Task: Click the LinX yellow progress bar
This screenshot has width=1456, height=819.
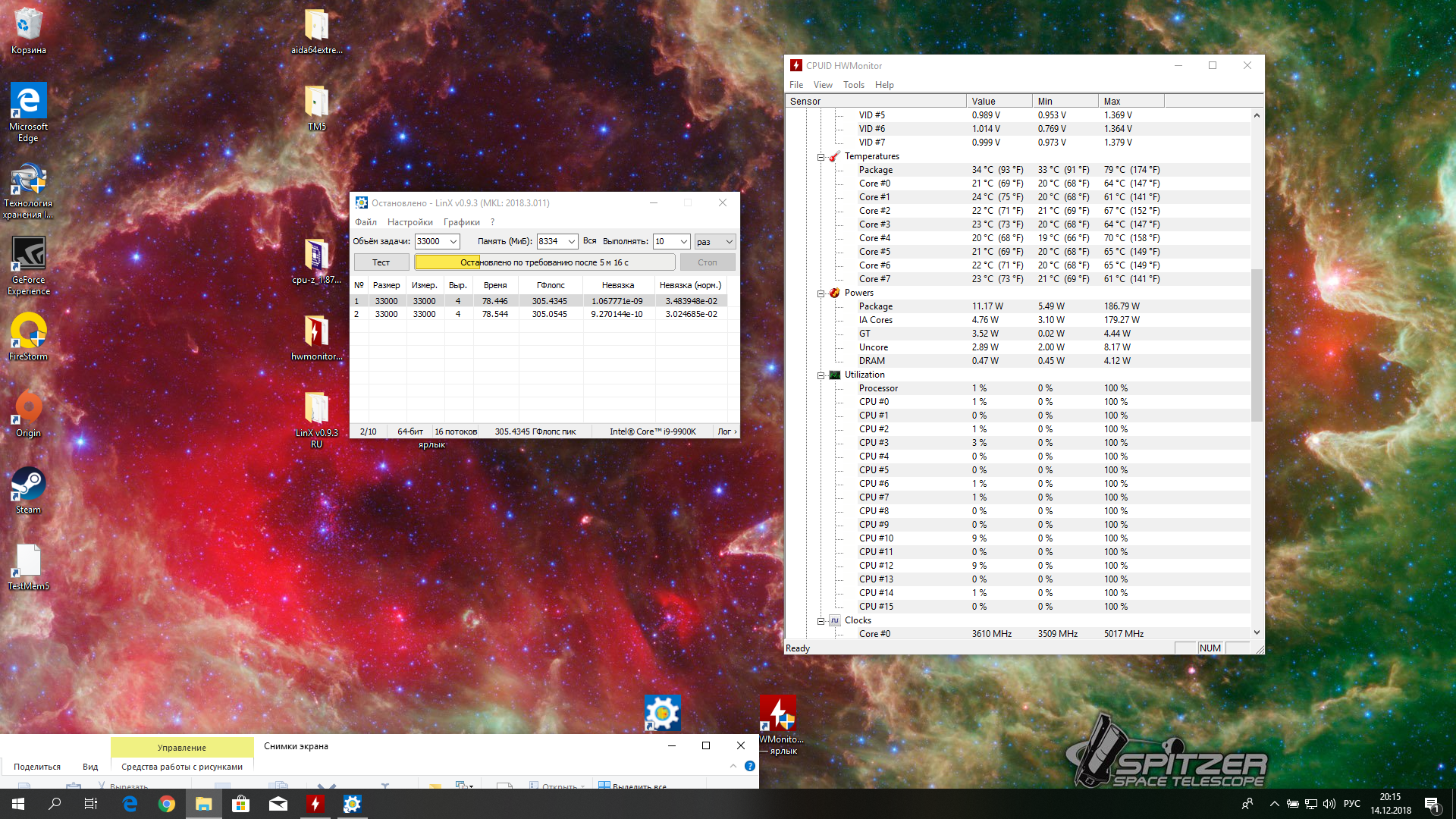Action: (x=544, y=262)
